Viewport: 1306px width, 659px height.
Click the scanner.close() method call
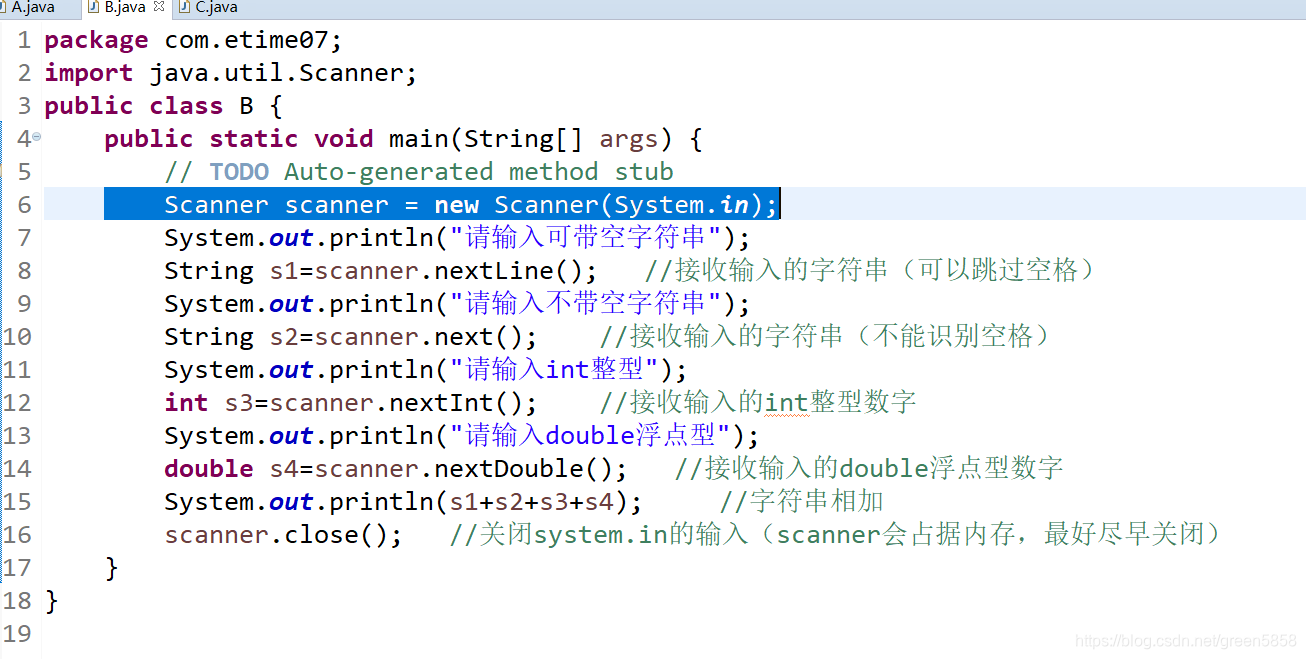pyautogui.click(x=280, y=534)
